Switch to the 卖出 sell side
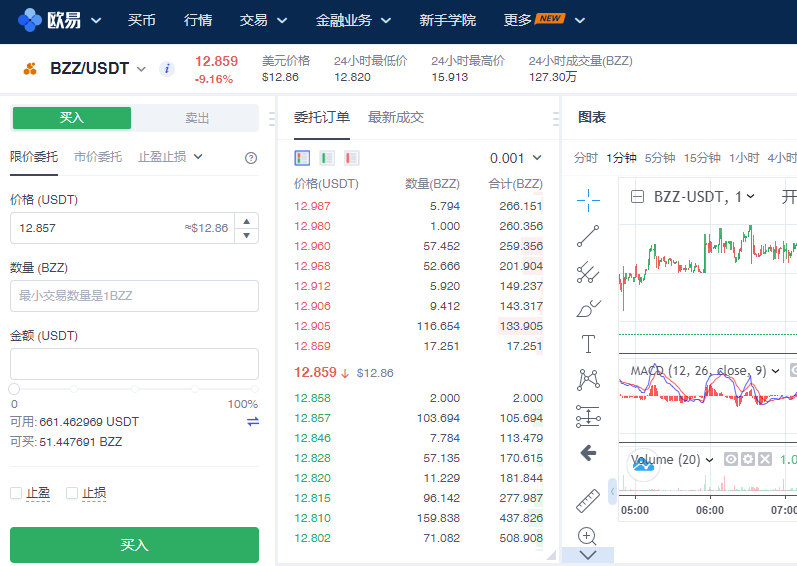The image size is (797, 566). [x=197, y=118]
